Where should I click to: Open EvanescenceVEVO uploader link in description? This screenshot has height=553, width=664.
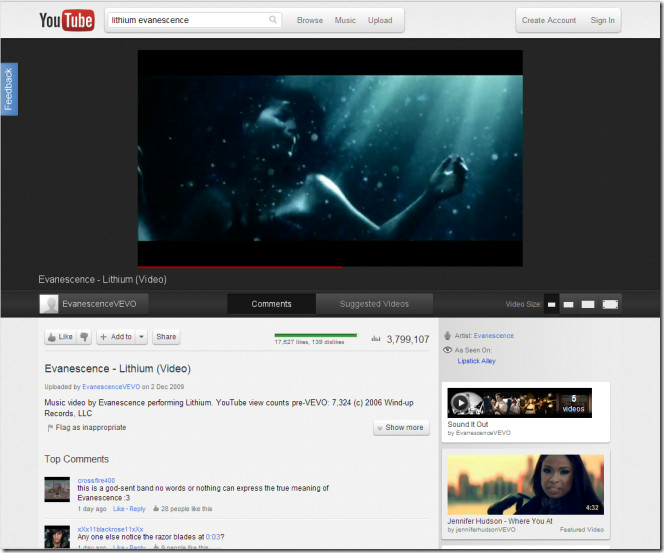111,387
